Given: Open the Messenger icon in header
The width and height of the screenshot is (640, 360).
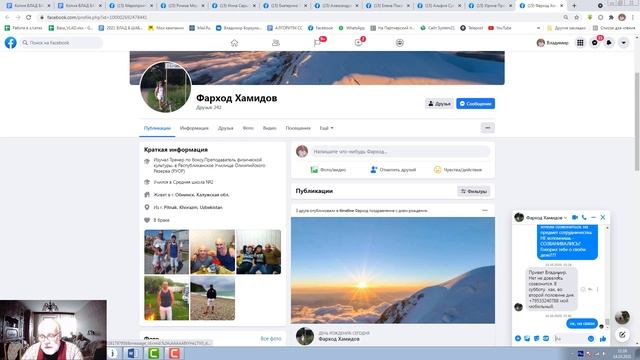Looking at the screenshot, I should click(x=595, y=42).
